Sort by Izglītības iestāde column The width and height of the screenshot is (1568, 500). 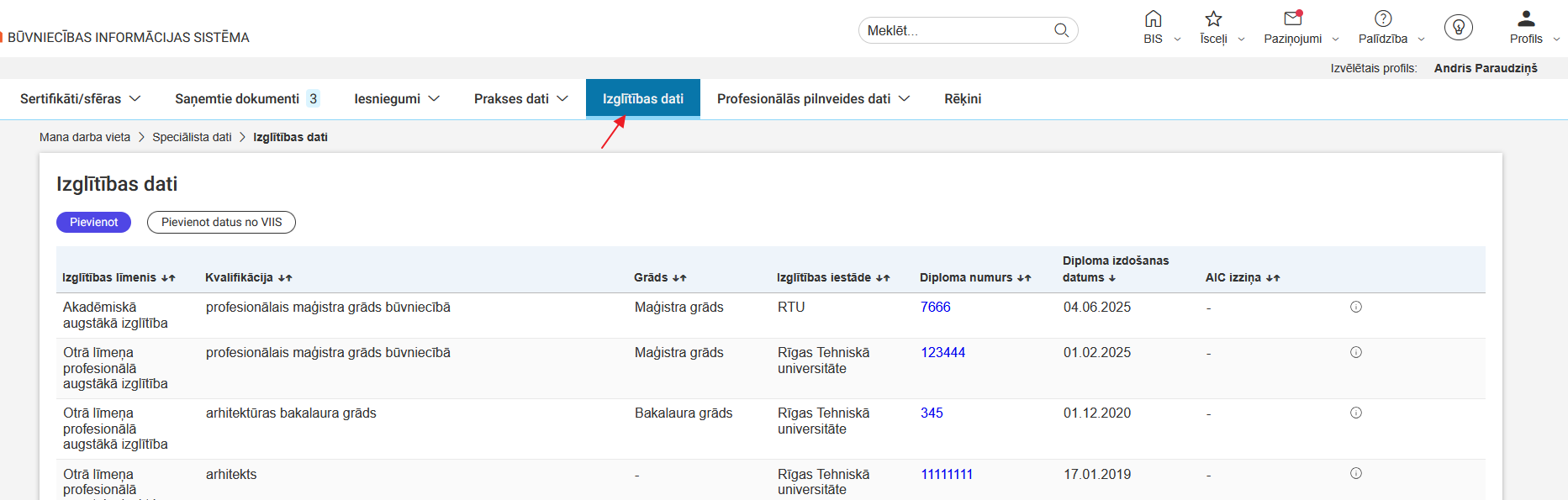pos(883,278)
